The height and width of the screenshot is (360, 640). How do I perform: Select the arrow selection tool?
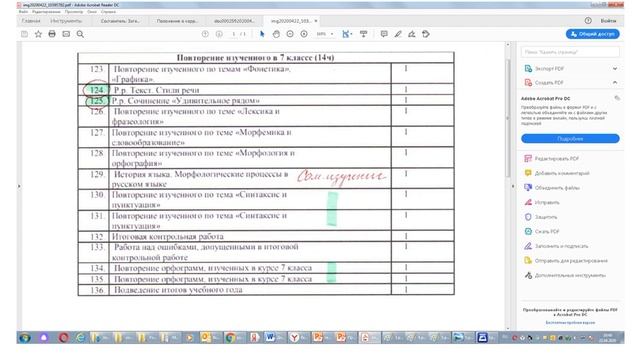[262, 34]
